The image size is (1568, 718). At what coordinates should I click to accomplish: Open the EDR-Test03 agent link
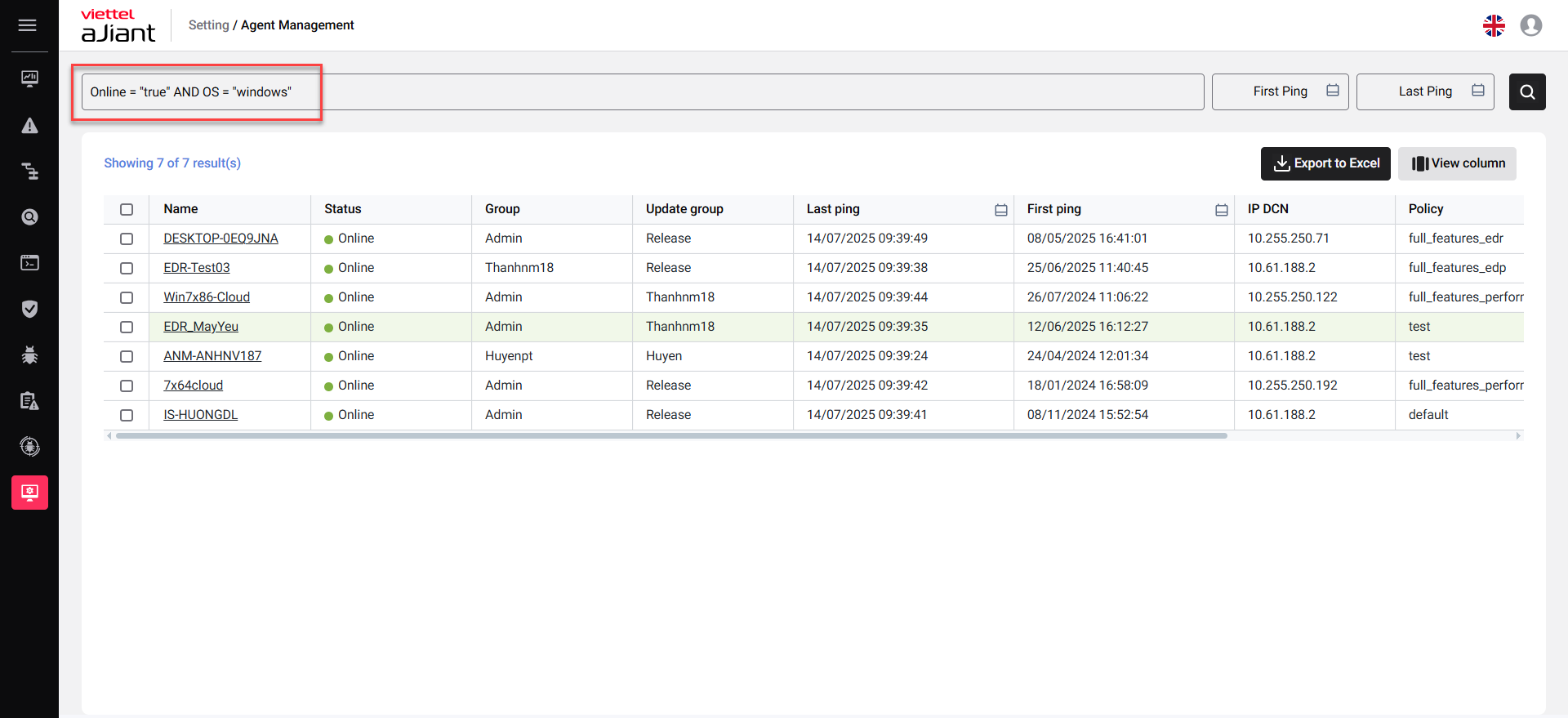pyautogui.click(x=197, y=268)
